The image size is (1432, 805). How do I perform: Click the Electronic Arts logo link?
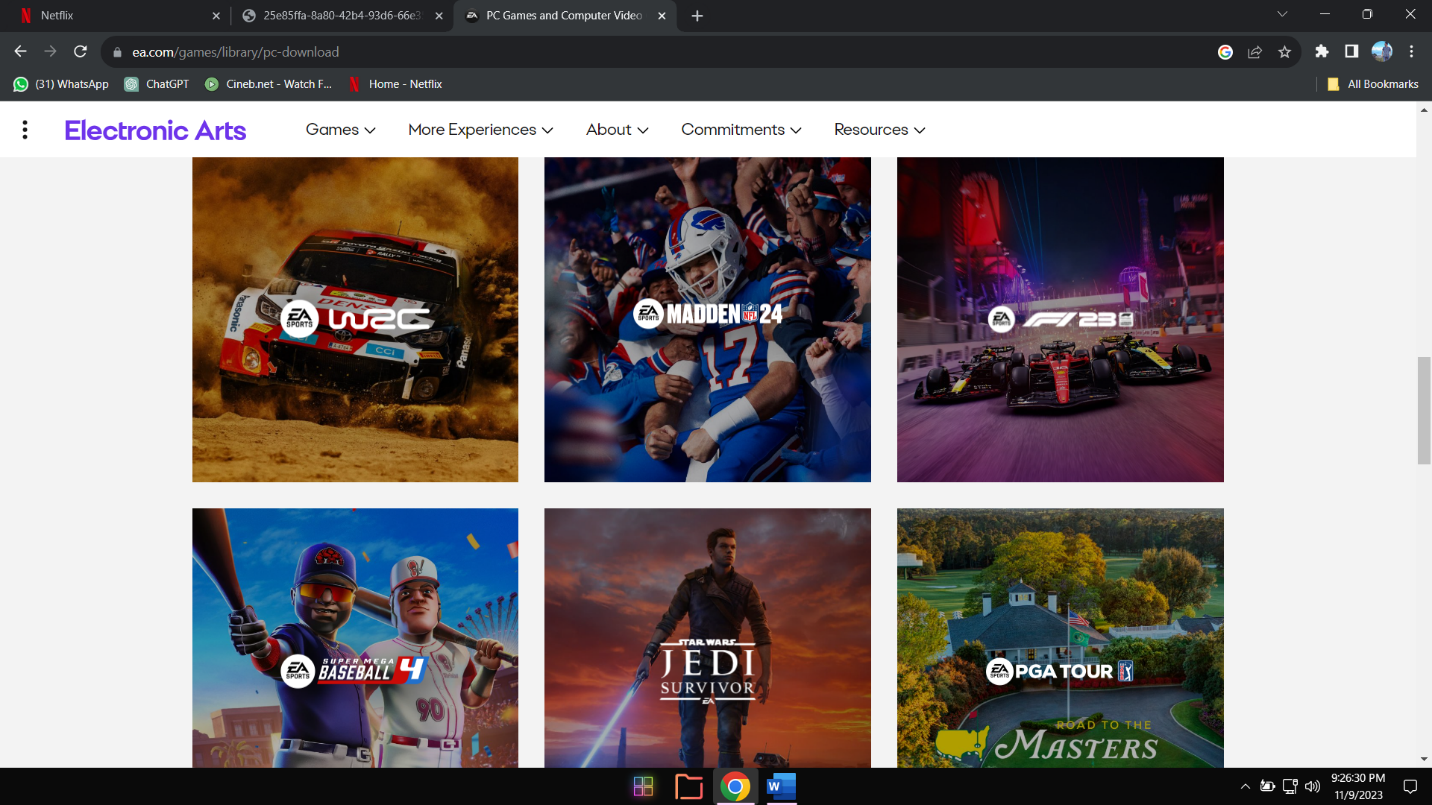click(x=155, y=130)
